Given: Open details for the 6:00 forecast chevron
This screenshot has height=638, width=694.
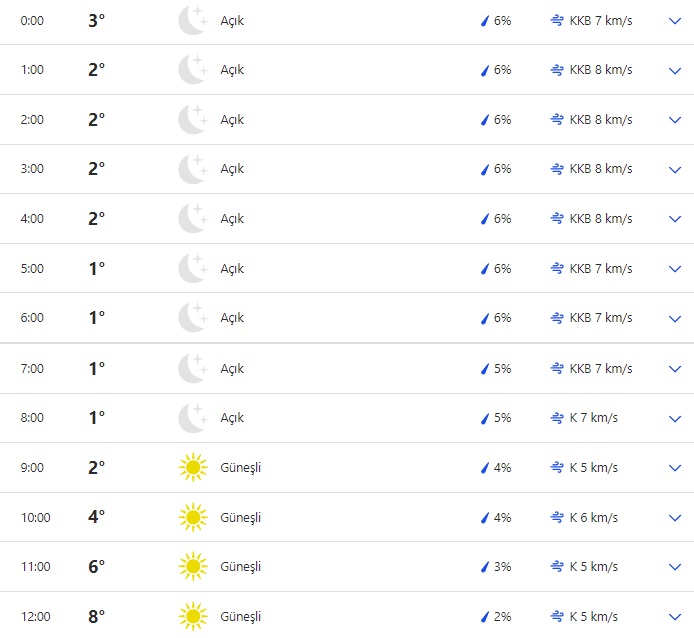Looking at the screenshot, I should coord(674,318).
